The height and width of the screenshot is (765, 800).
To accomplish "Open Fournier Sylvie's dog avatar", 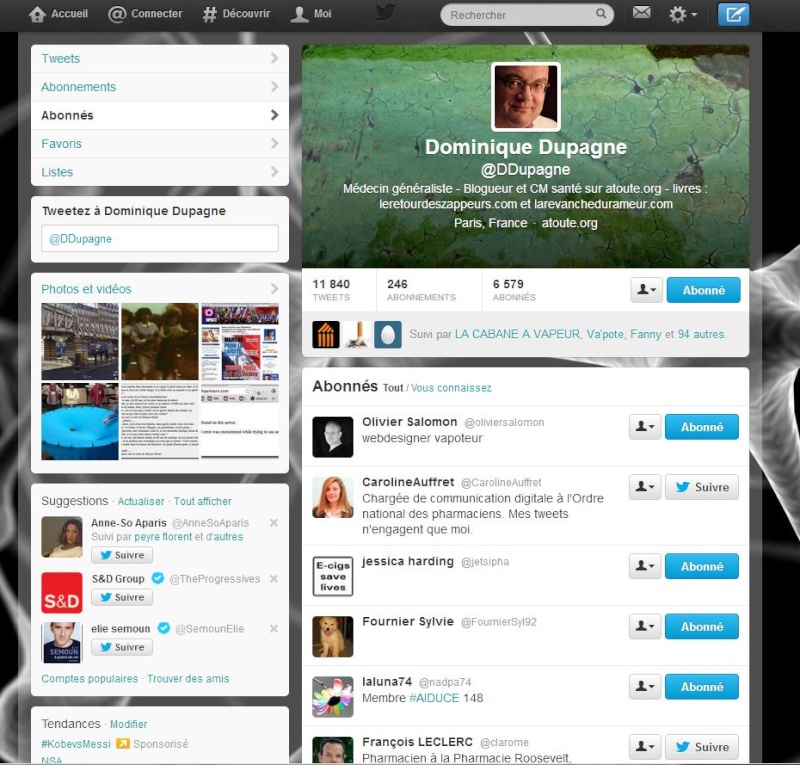I will pos(333,636).
